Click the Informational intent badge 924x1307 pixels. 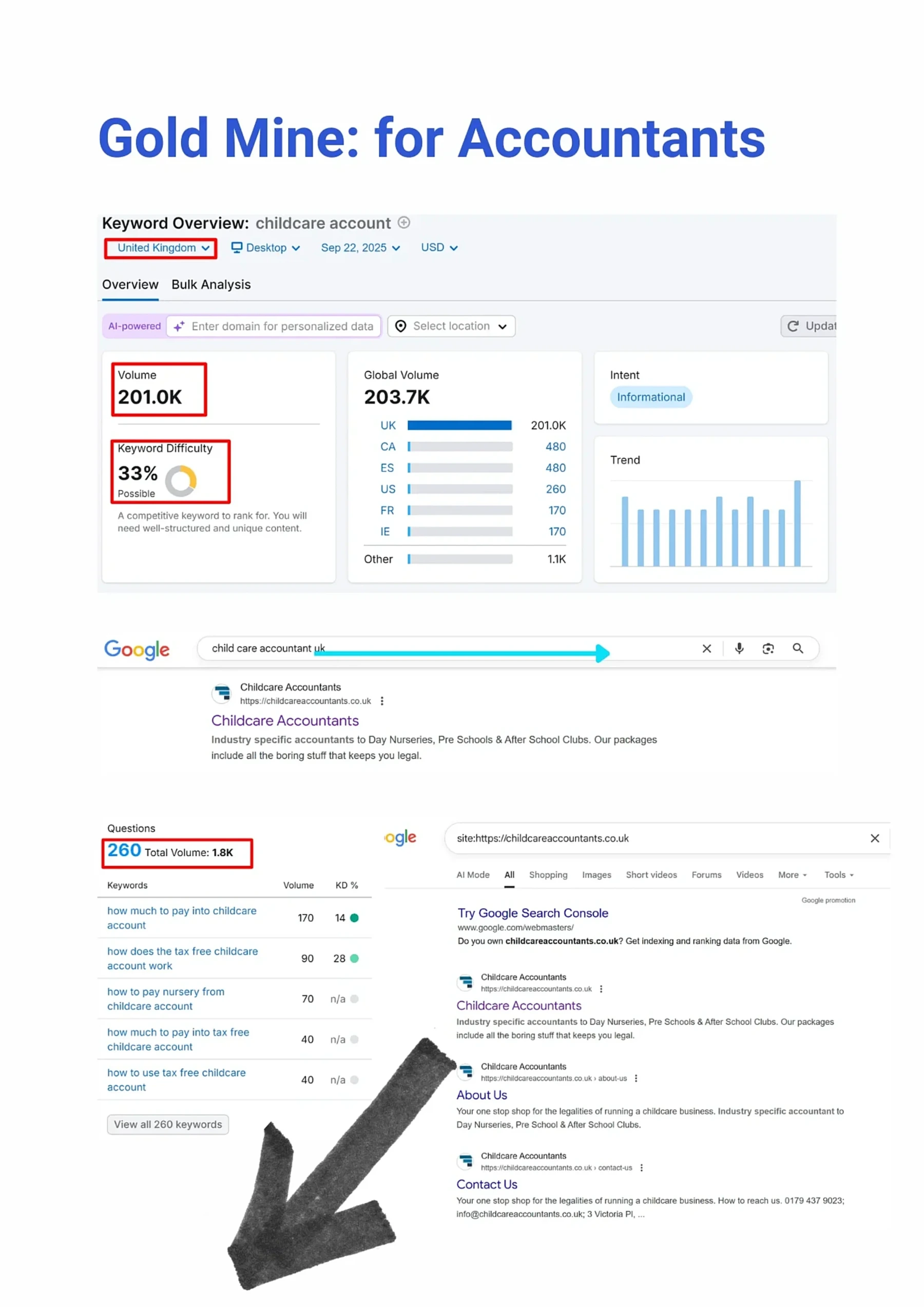coord(651,397)
